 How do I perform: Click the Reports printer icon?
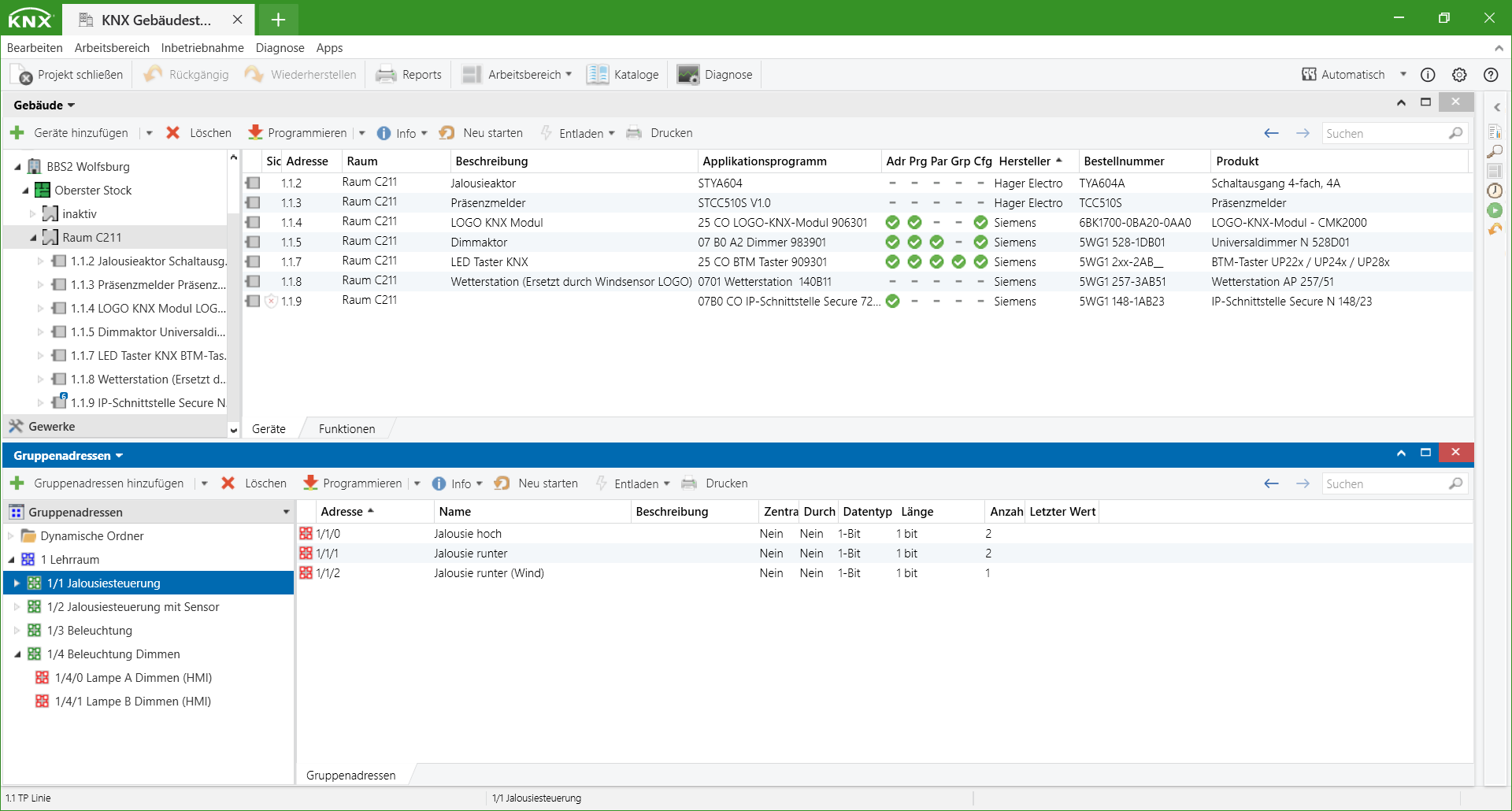(x=385, y=75)
